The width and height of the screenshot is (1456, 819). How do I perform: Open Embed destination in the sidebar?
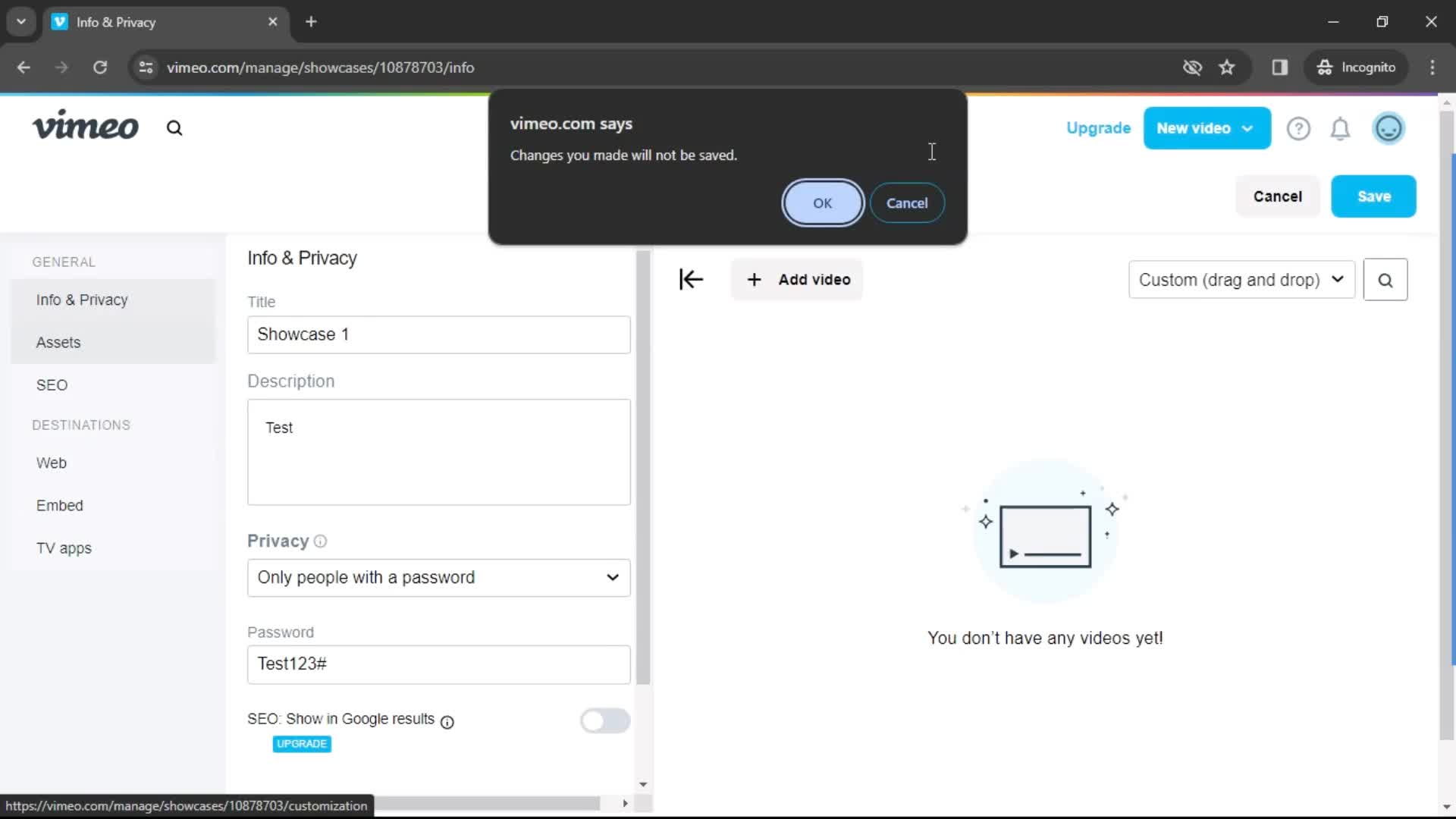[113, 506]
